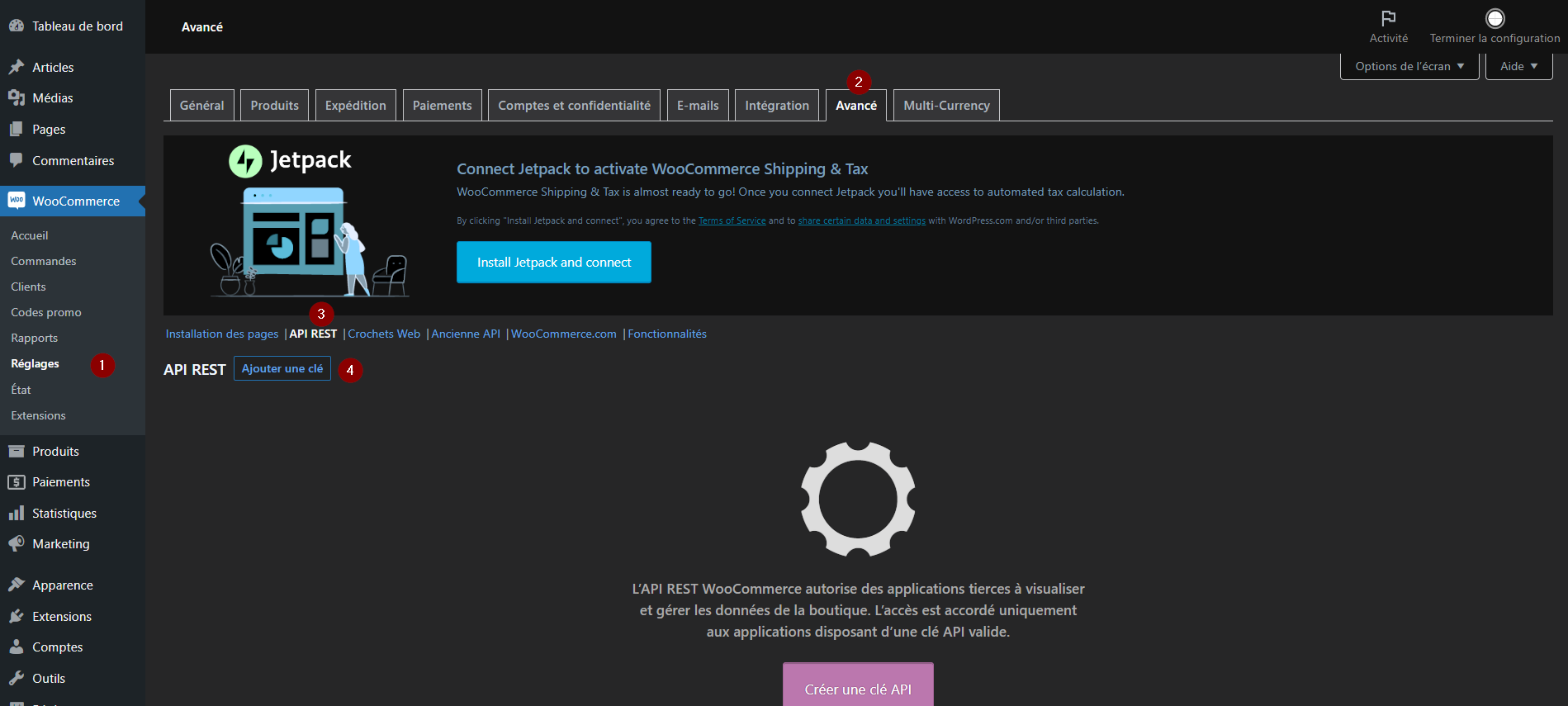This screenshot has width=1568, height=706.
Task: Click the Ajouter une clé button
Action: click(x=282, y=368)
